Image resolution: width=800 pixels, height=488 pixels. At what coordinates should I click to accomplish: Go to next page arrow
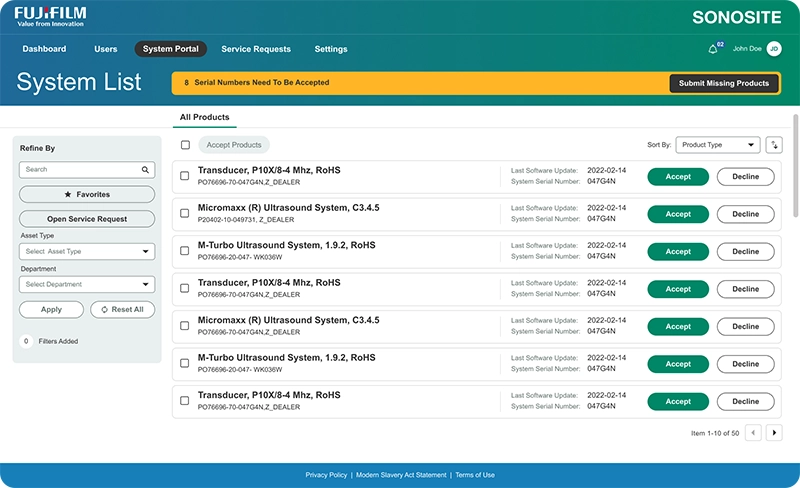tap(774, 433)
